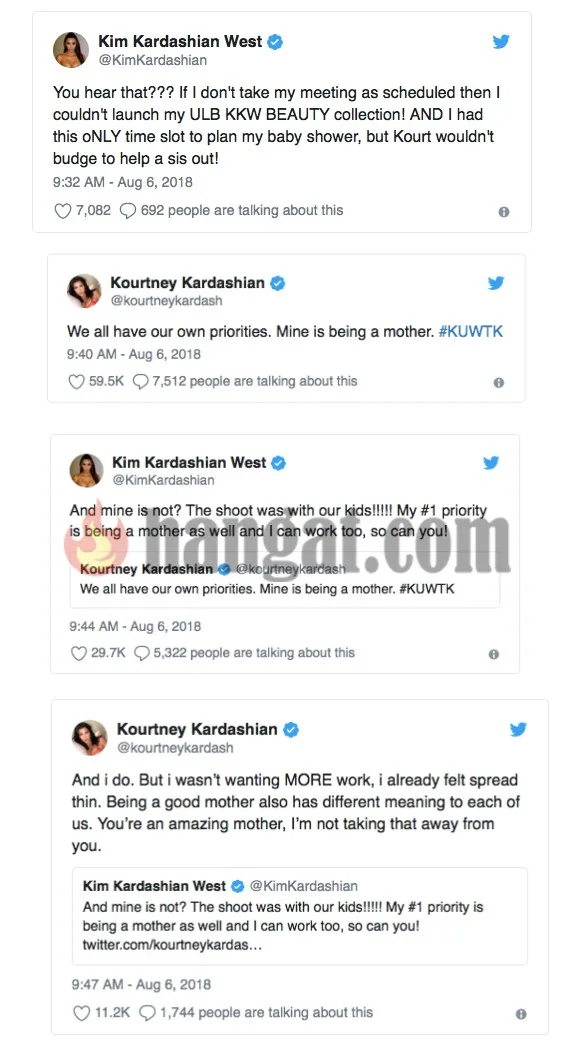Screen dimensions: 586x1057
Task: Click the Twitter bird icon on Kim's first tweet
Action: pos(500,42)
